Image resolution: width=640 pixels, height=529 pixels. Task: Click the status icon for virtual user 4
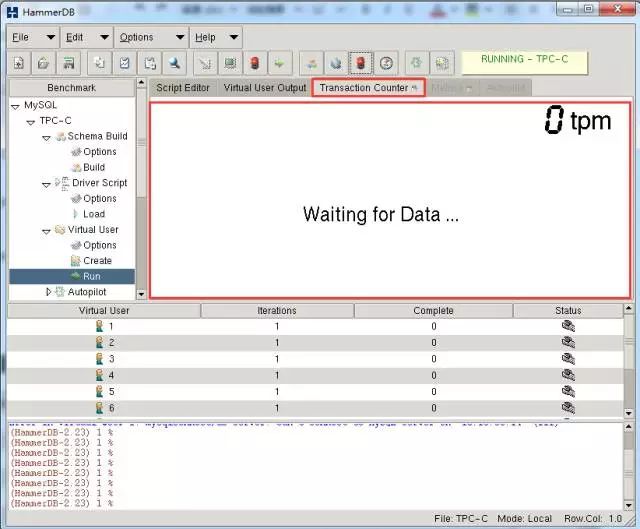568,375
